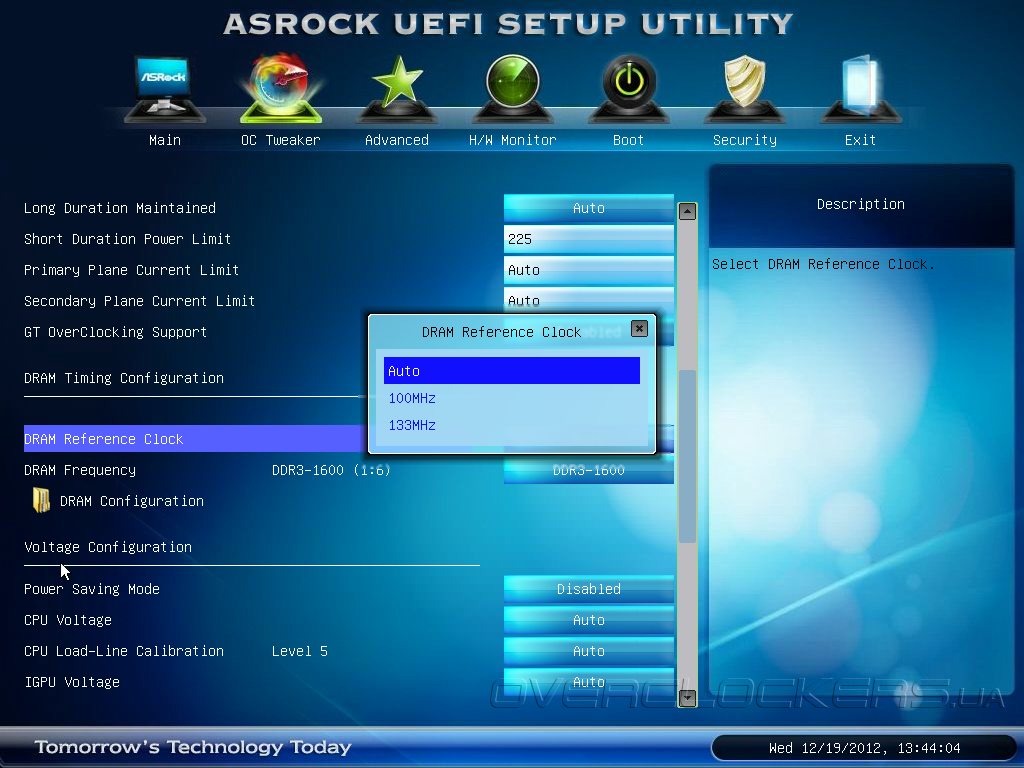1024x768 pixels.
Task: Open the Security shield icon
Action: (744, 89)
